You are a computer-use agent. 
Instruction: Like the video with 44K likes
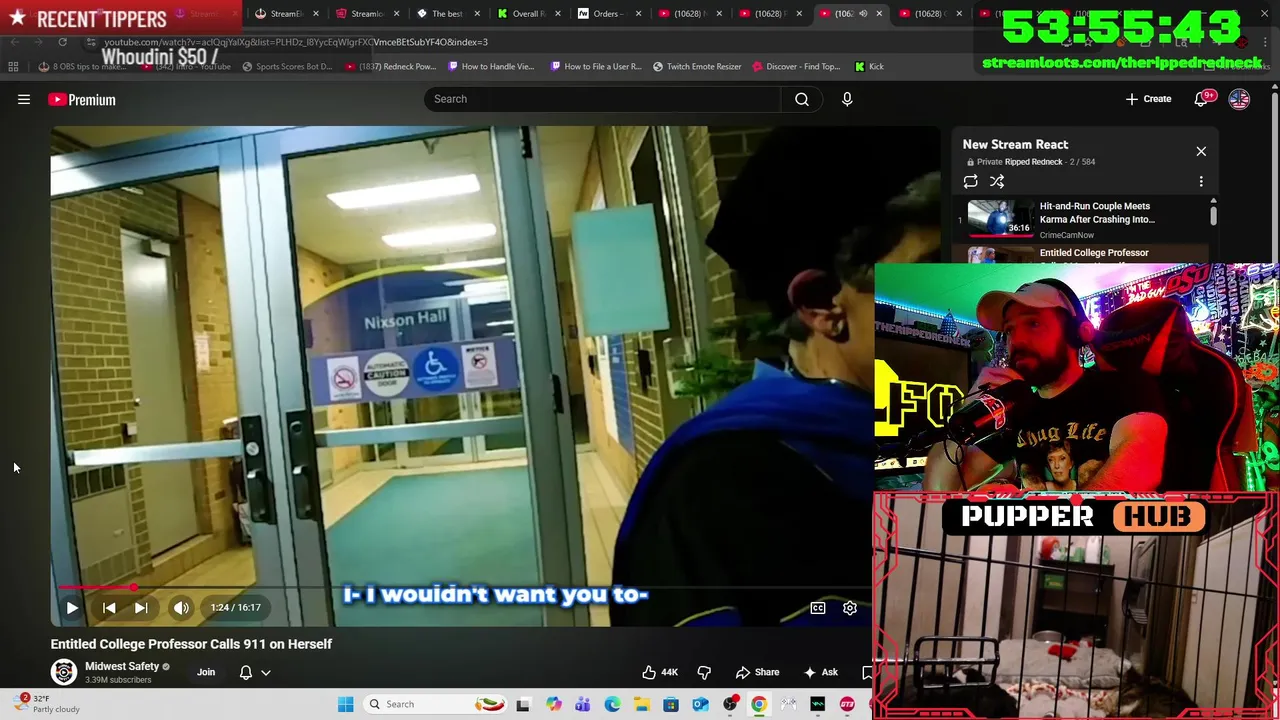pos(660,672)
